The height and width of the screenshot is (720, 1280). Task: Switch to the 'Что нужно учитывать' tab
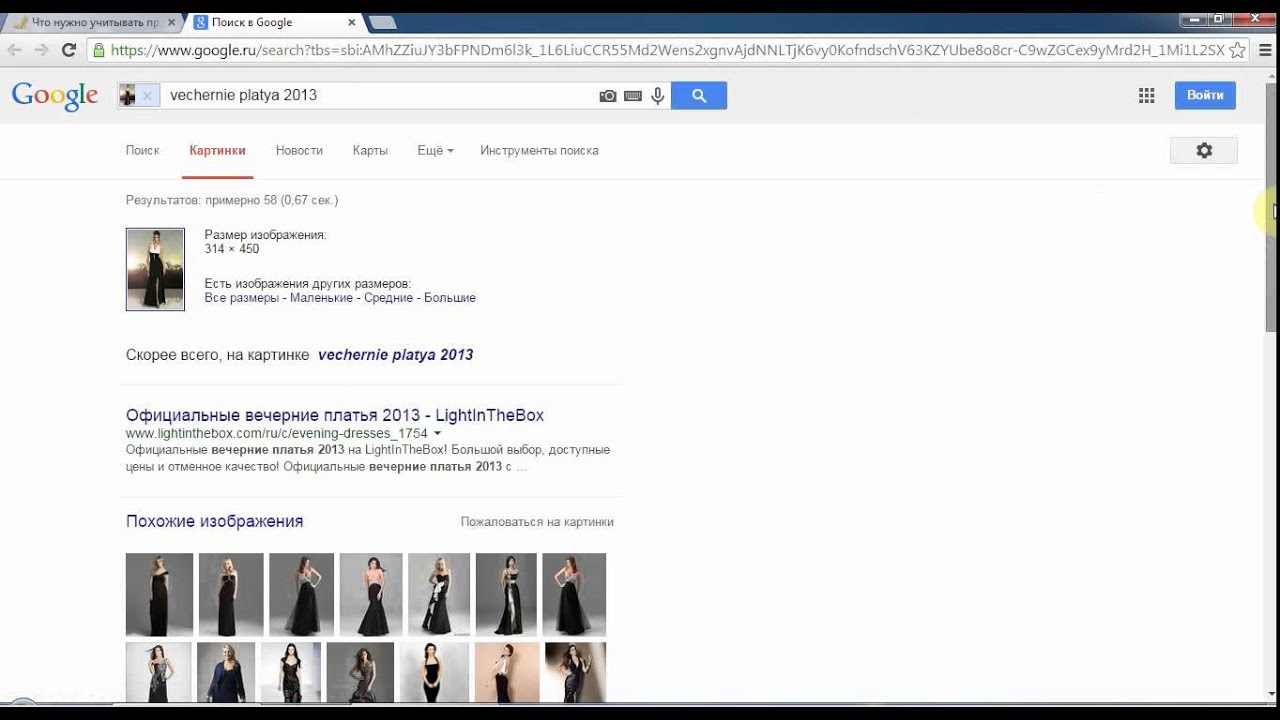(93, 22)
